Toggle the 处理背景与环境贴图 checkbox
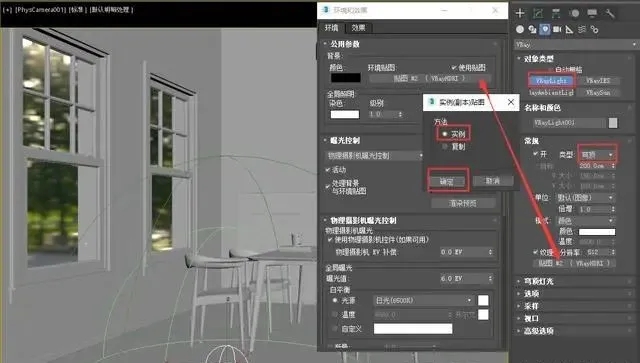Image resolution: width=640 pixels, height=363 pixels. (x=327, y=187)
